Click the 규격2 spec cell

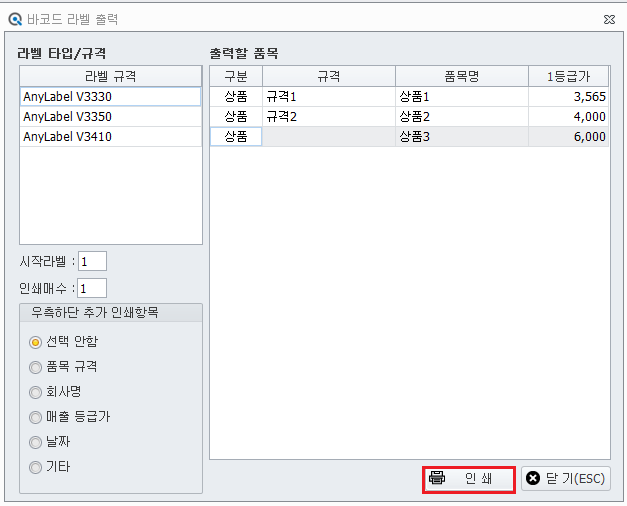point(329,116)
